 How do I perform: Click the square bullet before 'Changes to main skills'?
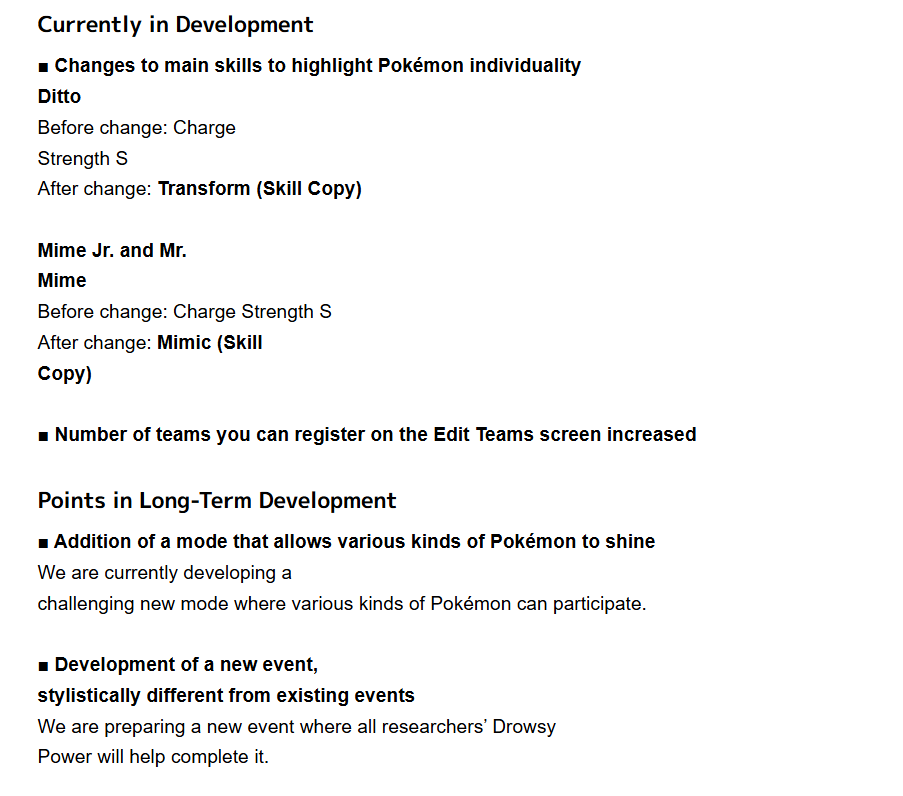(x=43, y=67)
